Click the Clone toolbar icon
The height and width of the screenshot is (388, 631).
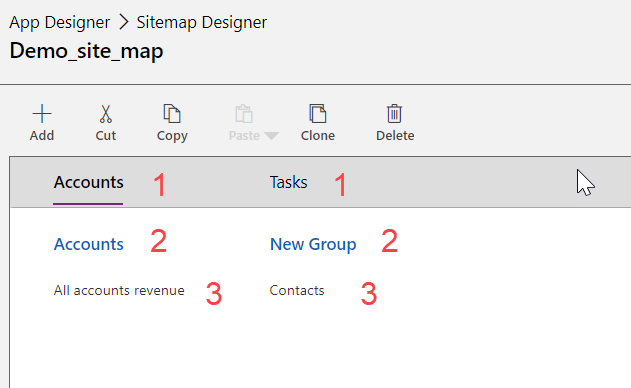pos(318,114)
